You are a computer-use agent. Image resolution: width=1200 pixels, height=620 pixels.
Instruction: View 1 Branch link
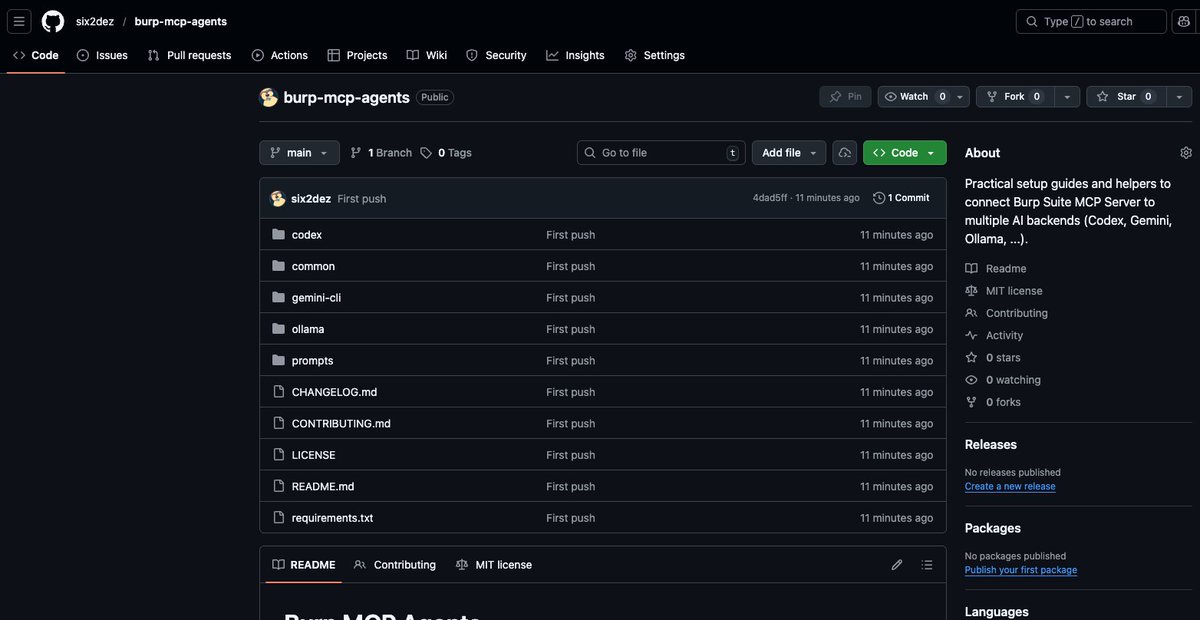[381, 153]
